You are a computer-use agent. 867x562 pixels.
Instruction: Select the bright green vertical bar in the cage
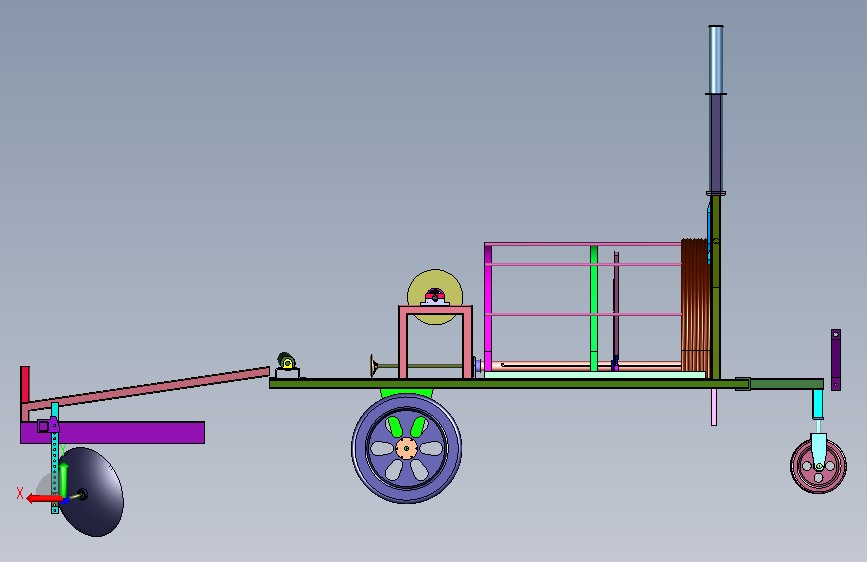(x=594, y=309)
